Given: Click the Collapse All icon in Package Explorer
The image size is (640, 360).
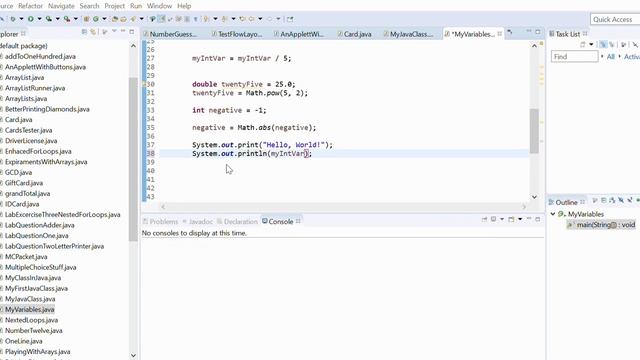Looking at the screenshot, I should click(84, 32).
